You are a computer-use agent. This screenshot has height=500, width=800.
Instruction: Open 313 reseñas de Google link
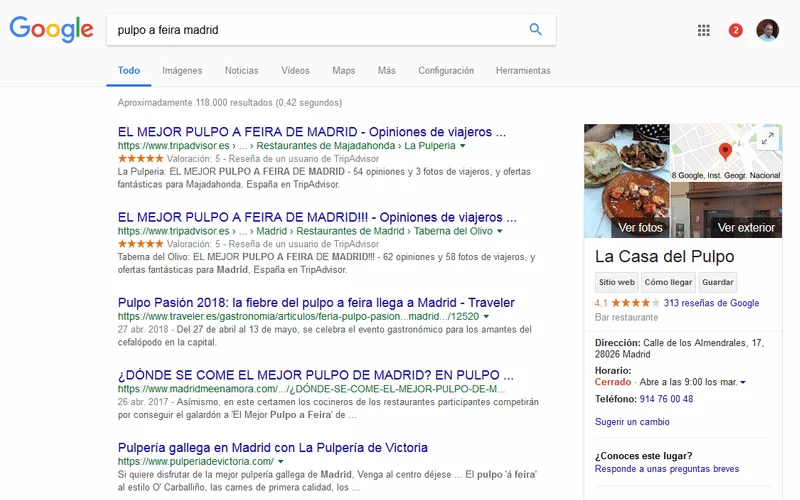(711, 303)
